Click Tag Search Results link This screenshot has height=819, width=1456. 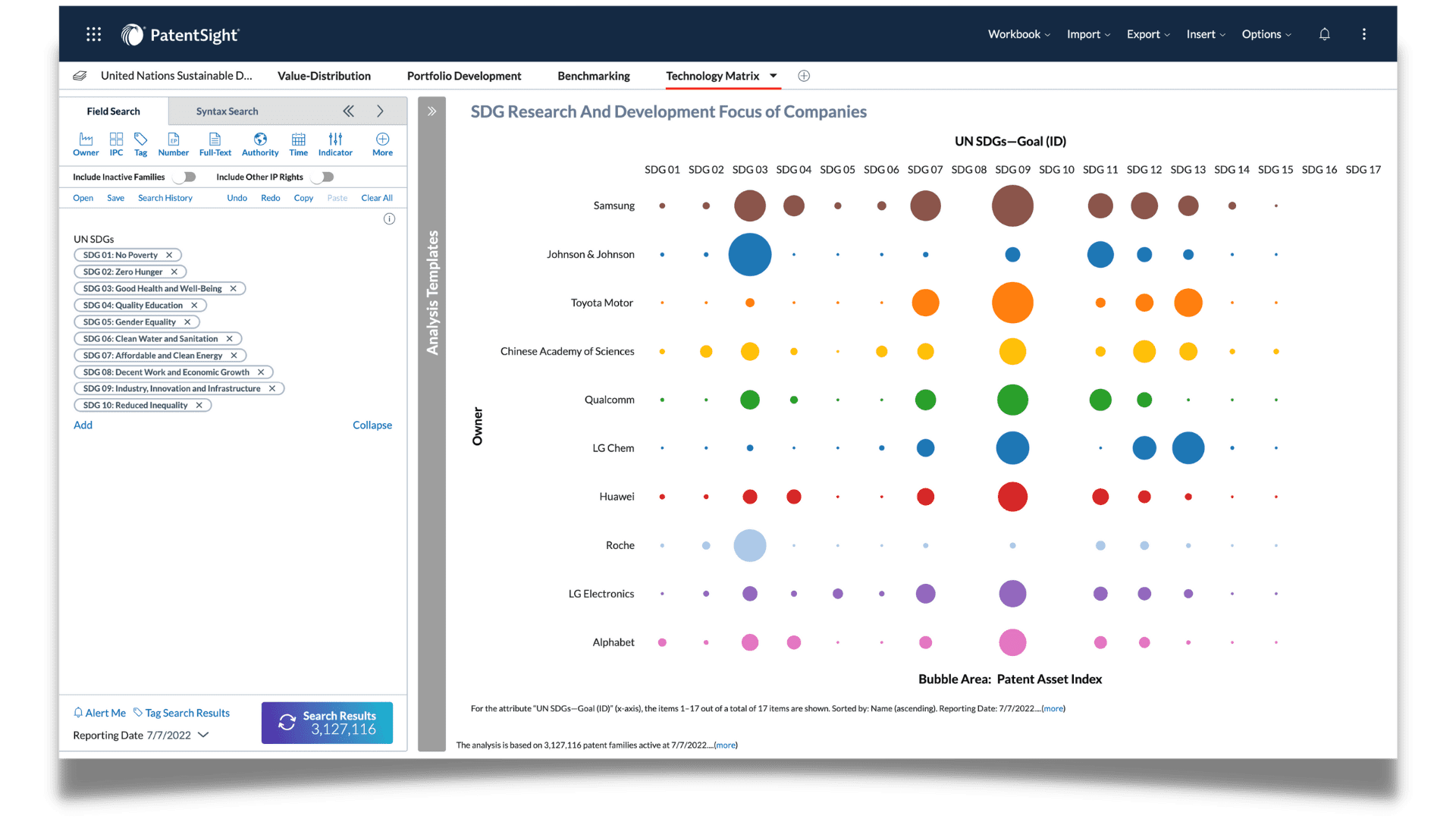(x=182, y=713)
